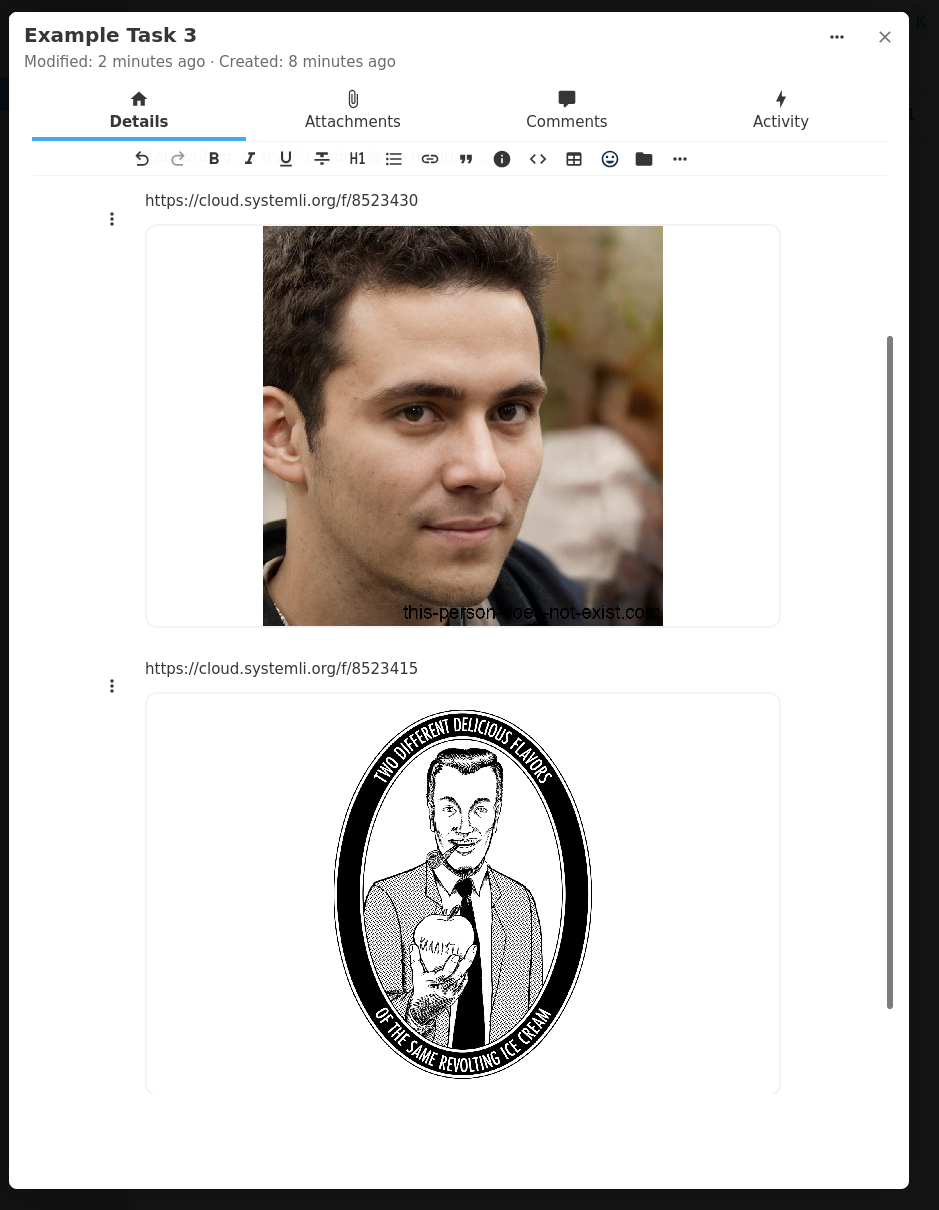This screenshot has height=1210, width=939.
Task: Expand more editor toolbar options
Action: coord(680,159)
